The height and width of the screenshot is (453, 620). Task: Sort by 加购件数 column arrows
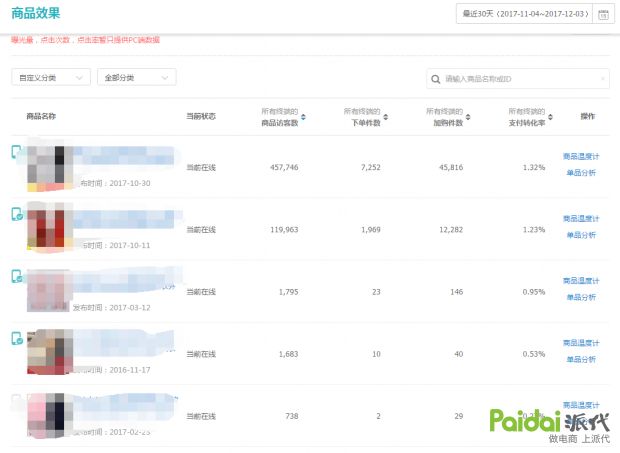pyautogui.click(x=468, y=117)
